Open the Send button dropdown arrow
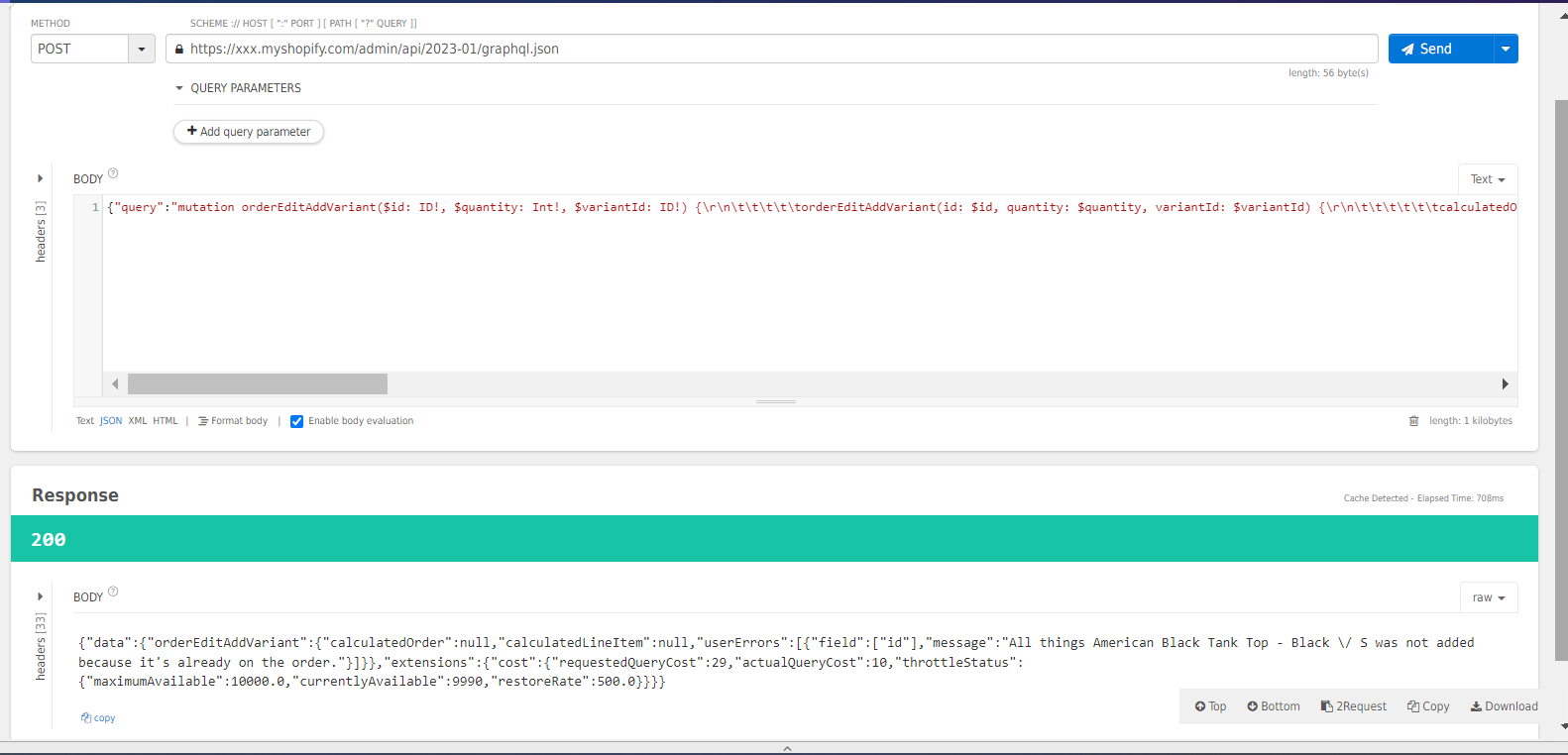This screenshot has height=755, width=1568. tap(1506, 49)
